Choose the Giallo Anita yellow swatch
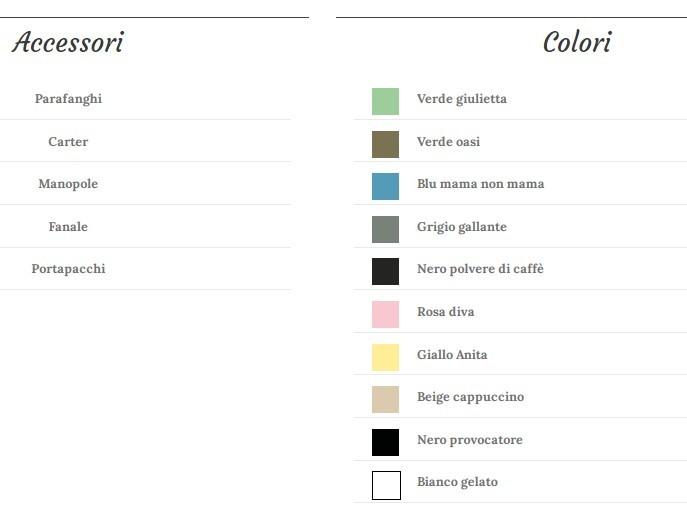This screenshot has height=518, width=687. [x=385, y=357]
